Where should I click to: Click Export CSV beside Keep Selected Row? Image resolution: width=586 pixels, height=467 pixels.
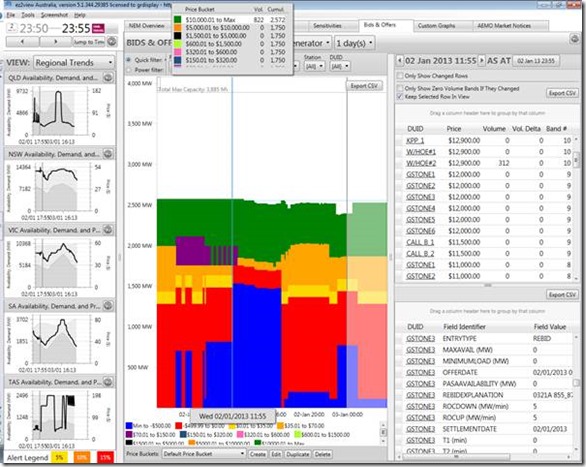coord(562,93)
